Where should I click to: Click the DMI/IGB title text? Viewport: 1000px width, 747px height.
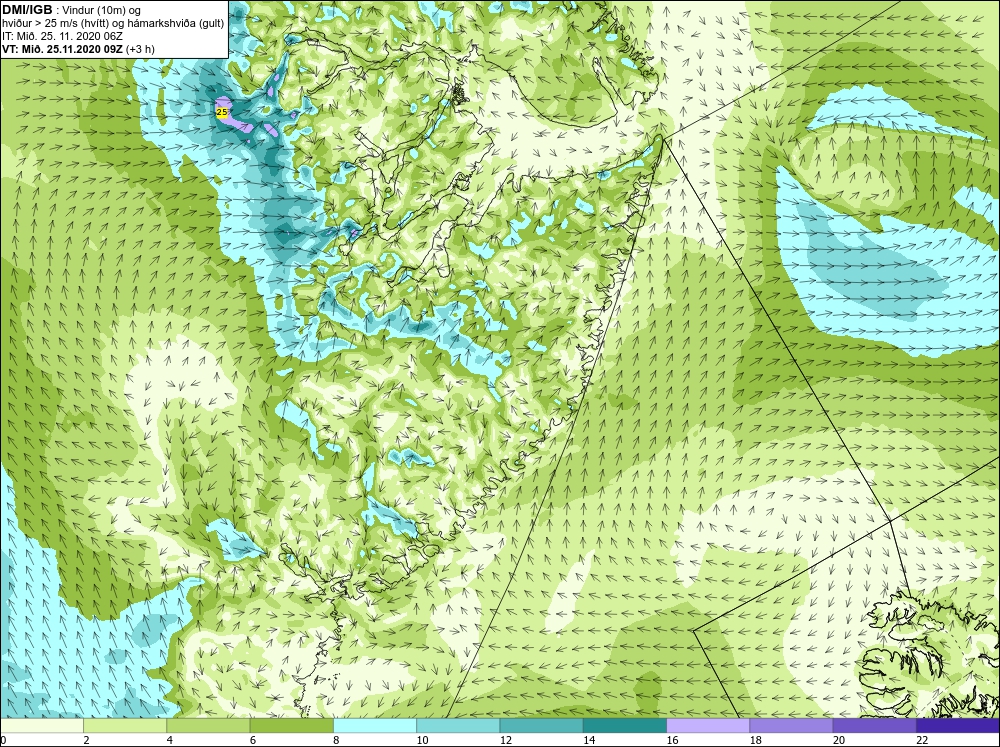click(x=27, y=10)
